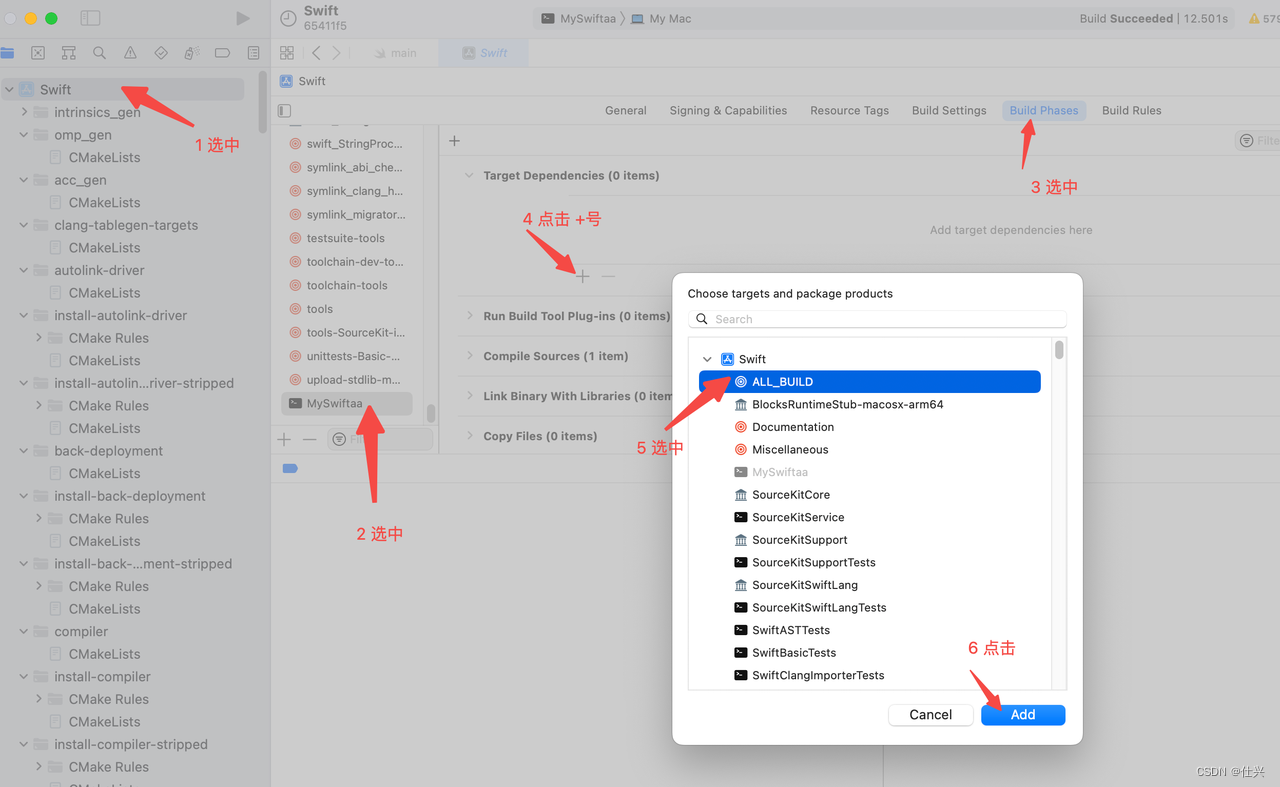Expand the Compile Sources section
The width and height of the screenshot is (1280, 787).
469,356
